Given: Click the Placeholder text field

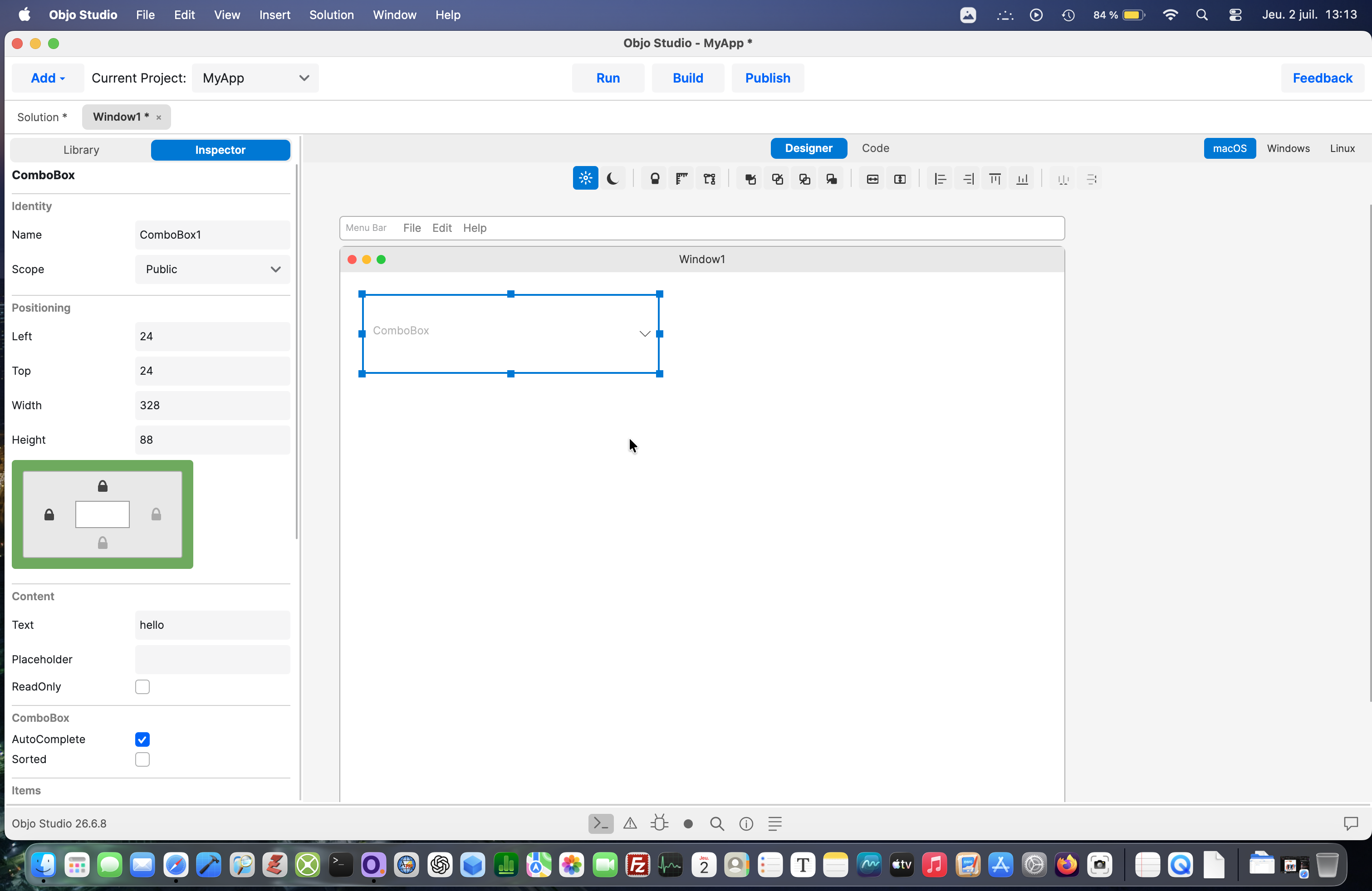Looking at the screenshot, I should 212,659.
